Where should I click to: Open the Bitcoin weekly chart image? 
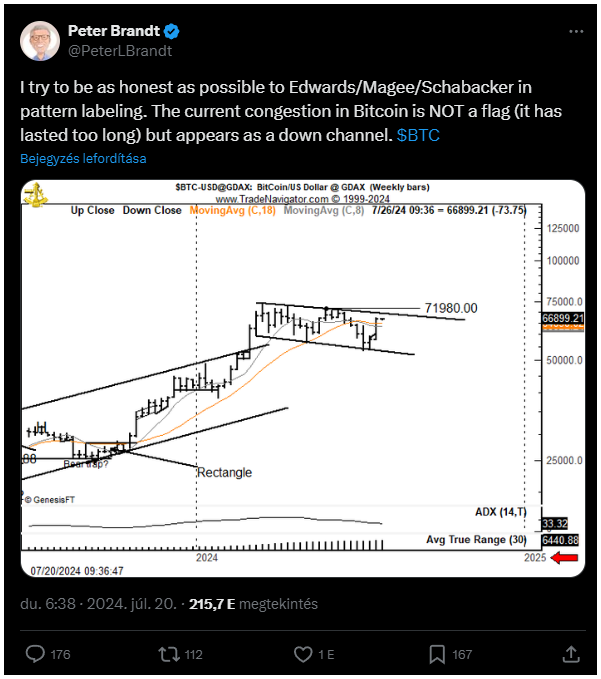click(x=303, y=378)
